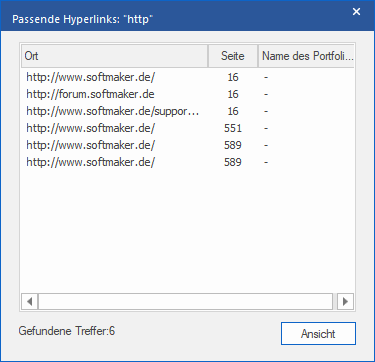Screen dimensions: 375x362
Task: Click the Gefundene Treffer:6 status text
Action: (67, 331)
